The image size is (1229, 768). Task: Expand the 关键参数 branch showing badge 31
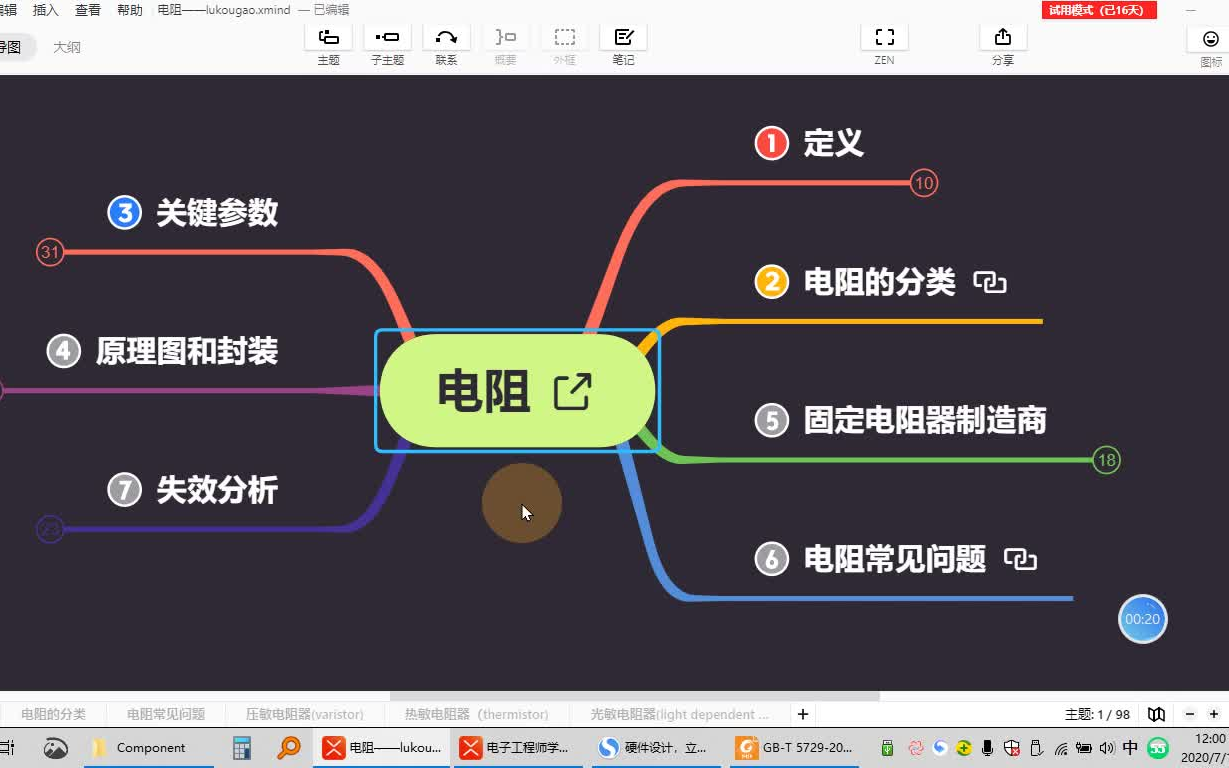(x=50, y=252)
